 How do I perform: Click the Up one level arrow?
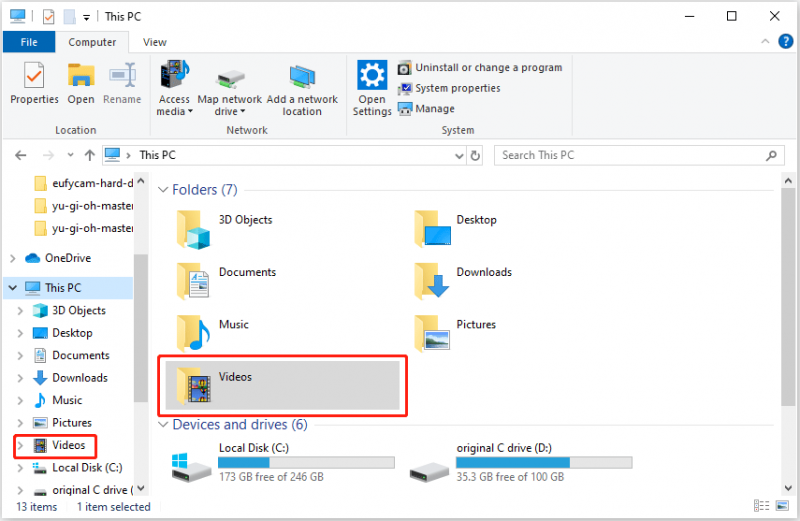pos(90,155)
